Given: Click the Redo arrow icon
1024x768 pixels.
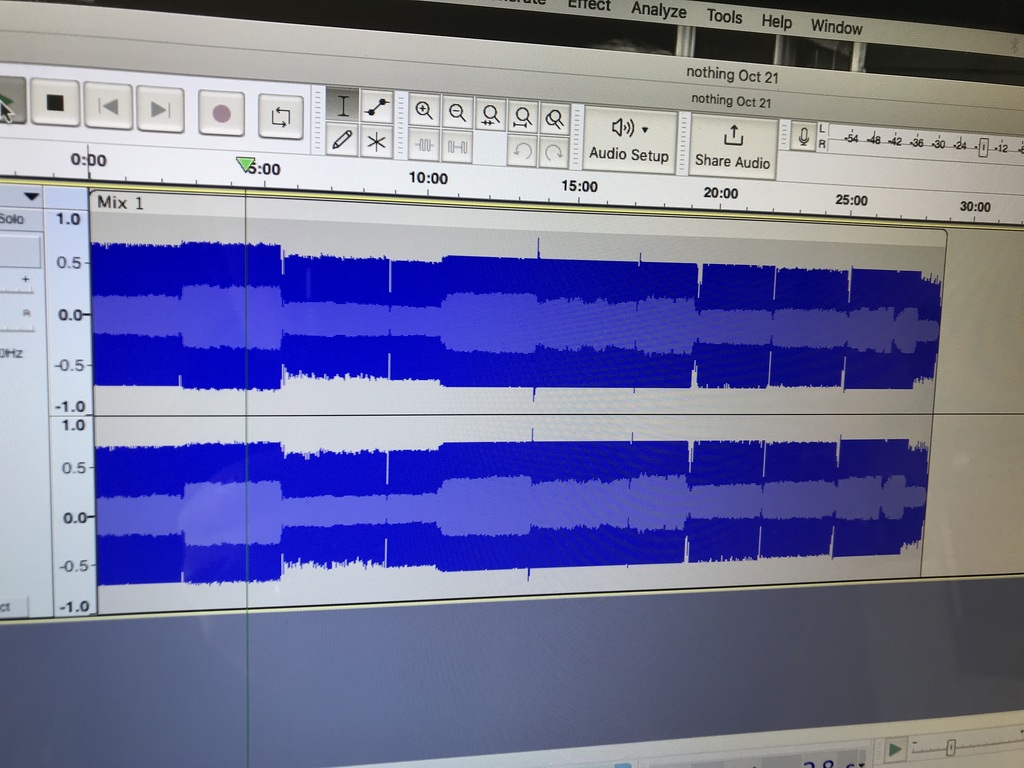Looking at the screenshot, I should 554,153.
